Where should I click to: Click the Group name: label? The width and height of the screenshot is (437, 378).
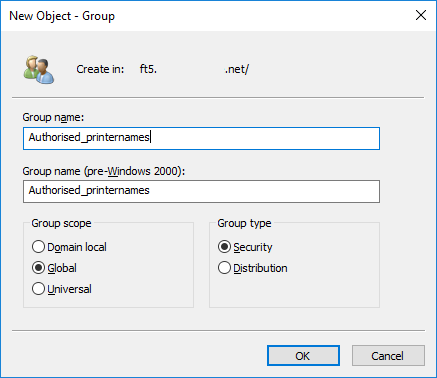pyautogui.click(x=53, y=117)
